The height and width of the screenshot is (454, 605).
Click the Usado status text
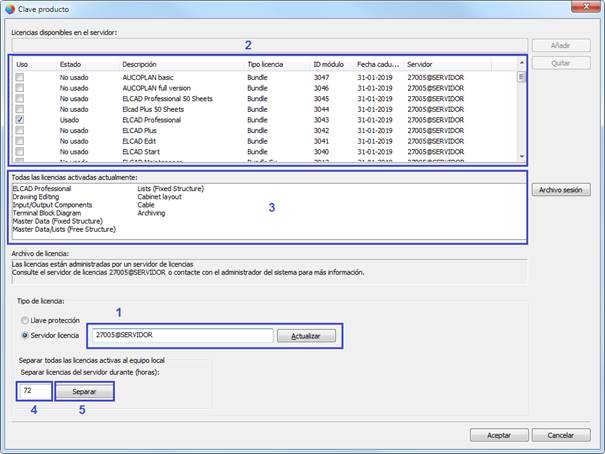tap(69, 120)
